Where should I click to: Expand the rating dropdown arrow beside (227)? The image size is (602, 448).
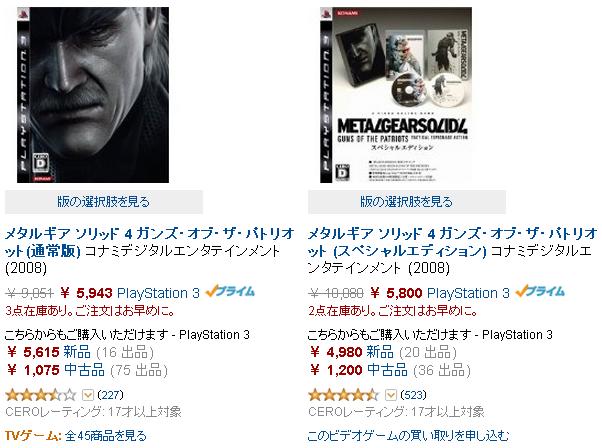click(88, 395)
